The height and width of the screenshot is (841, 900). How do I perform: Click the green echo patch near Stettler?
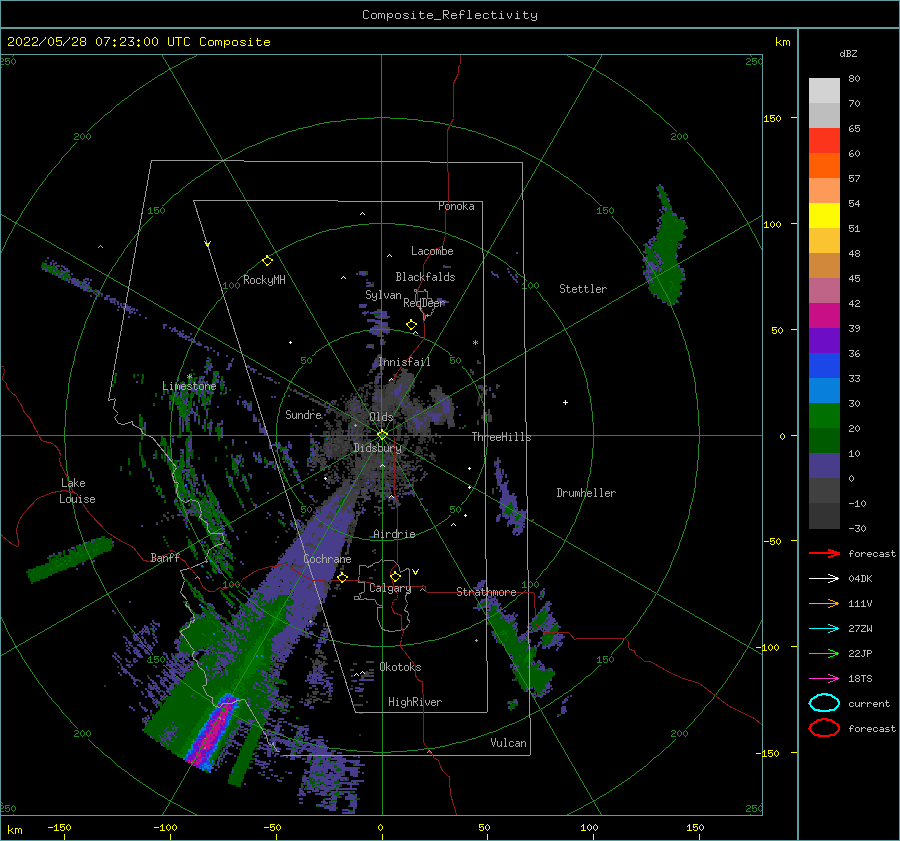click(666, 247)
